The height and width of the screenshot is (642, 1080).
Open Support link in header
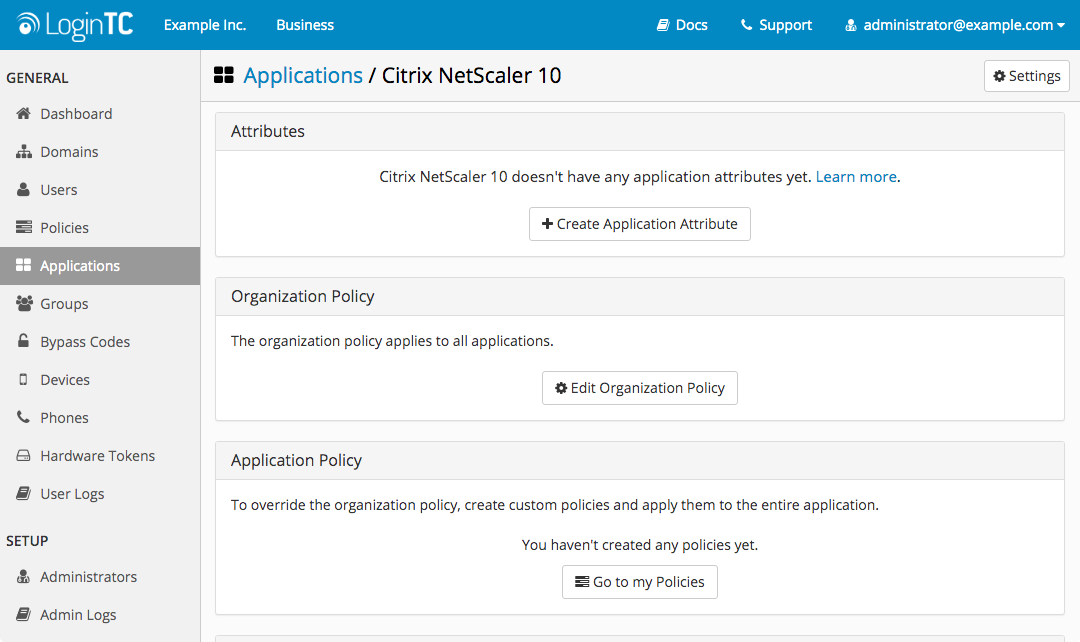(776, 25)
